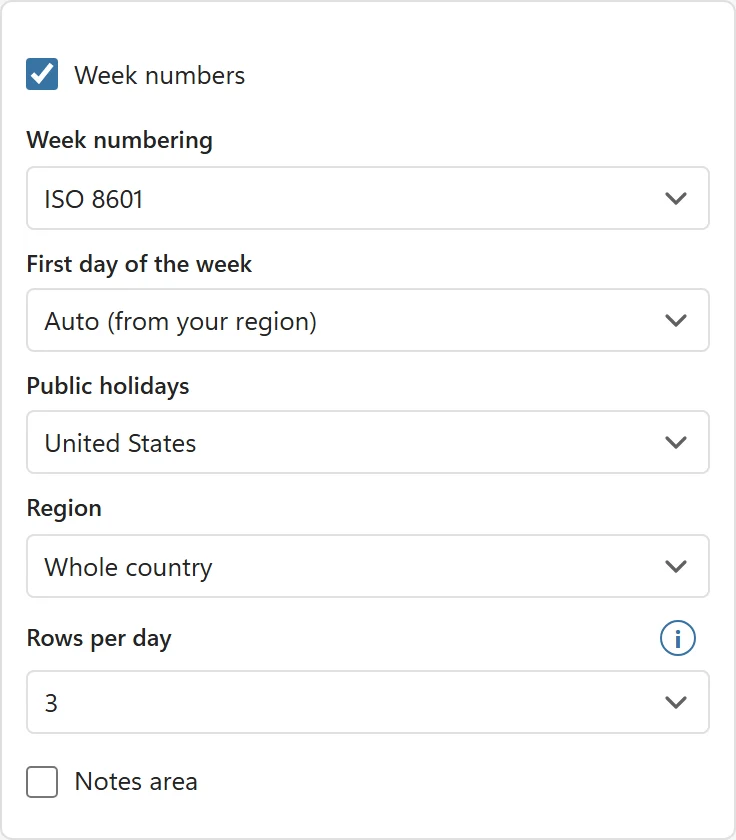Image resolution: width=736 pixels, height=840 pixels.
Task: Open the Public holidays United States dropdown
Action: click(368, 442)
